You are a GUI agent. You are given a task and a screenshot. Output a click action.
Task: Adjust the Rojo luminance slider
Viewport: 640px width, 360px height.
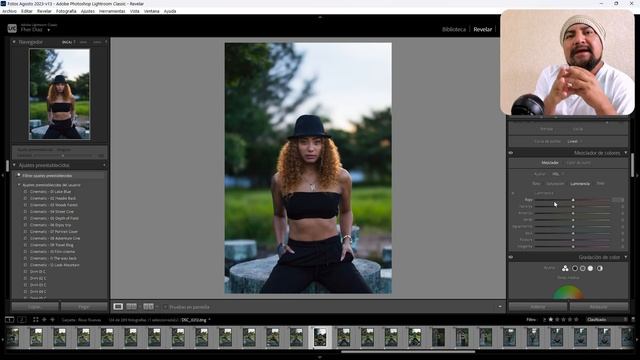573,200
